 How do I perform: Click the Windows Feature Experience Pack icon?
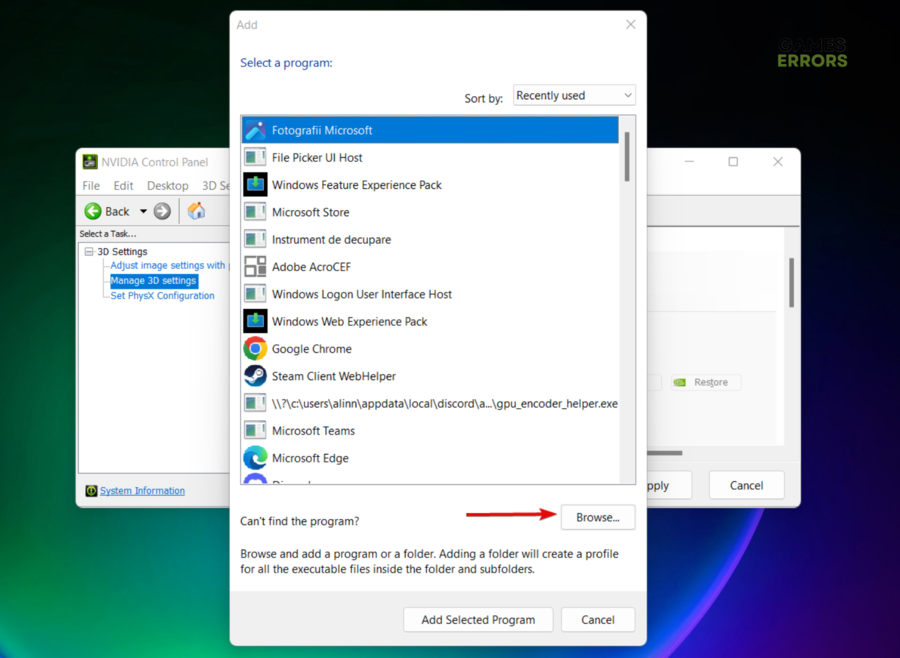255,185
